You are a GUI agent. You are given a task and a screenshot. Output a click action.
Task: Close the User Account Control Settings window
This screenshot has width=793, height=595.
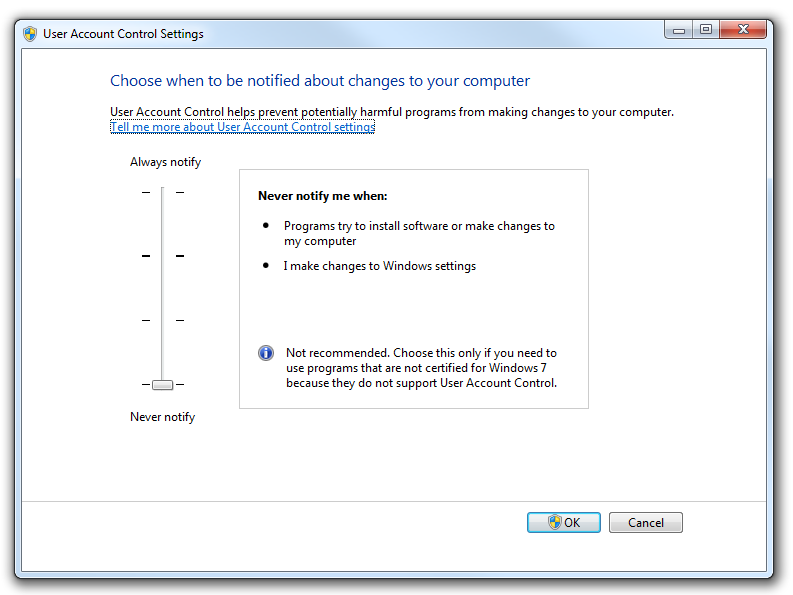pyautogui.click(x=745, y=30)
